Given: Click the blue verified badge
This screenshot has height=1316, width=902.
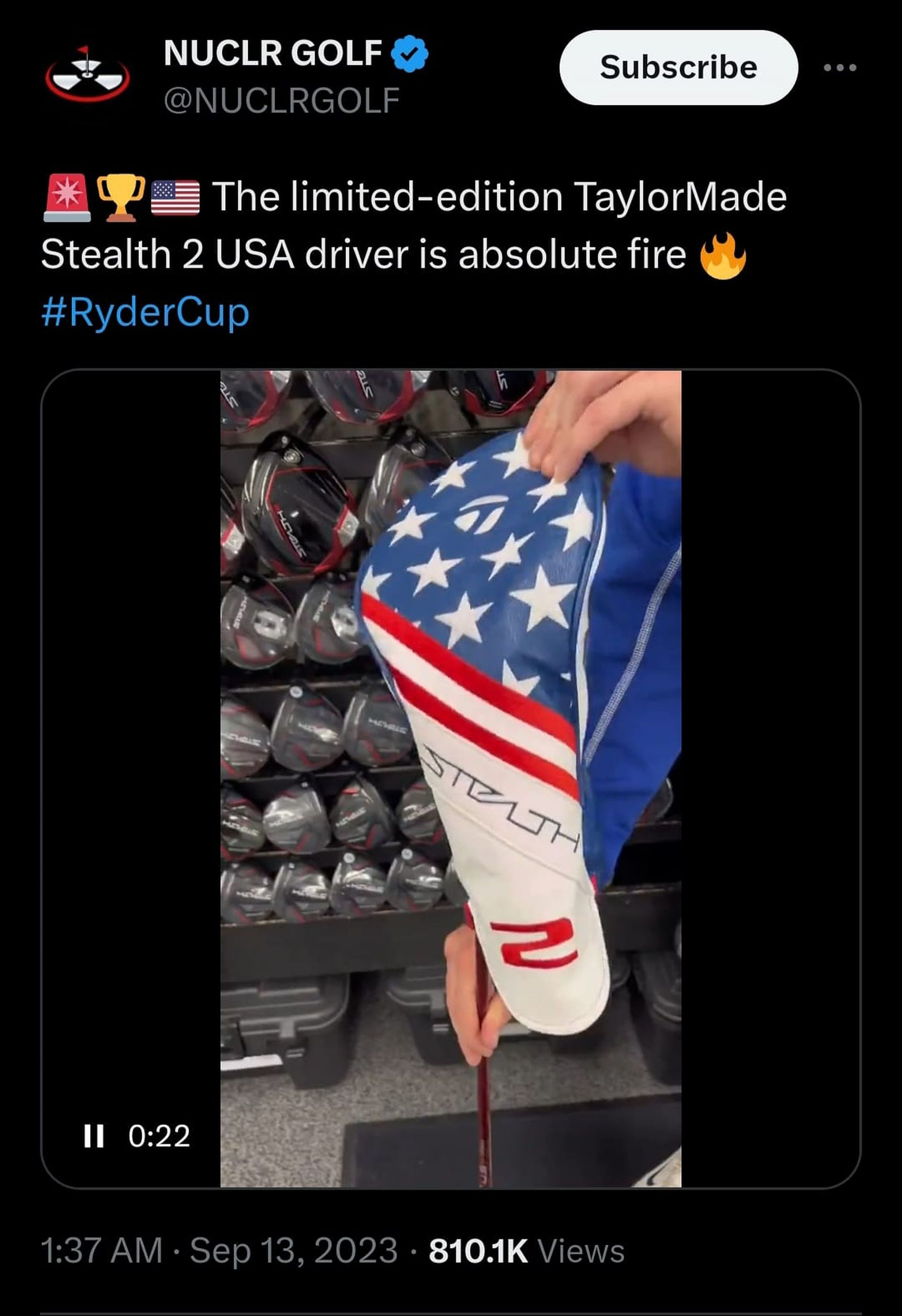Looking at the screenshot, I should pyautogui.click(x=410, y=53).
